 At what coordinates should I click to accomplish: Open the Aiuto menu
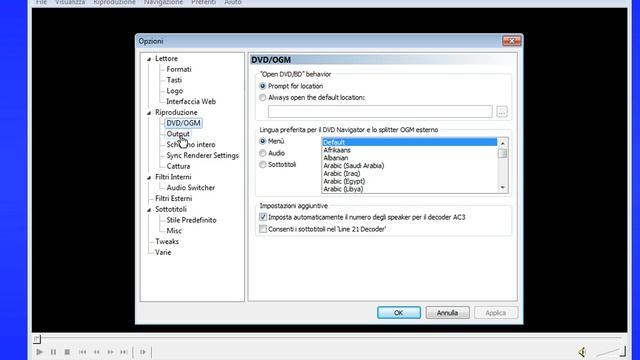tap(233, 2)
